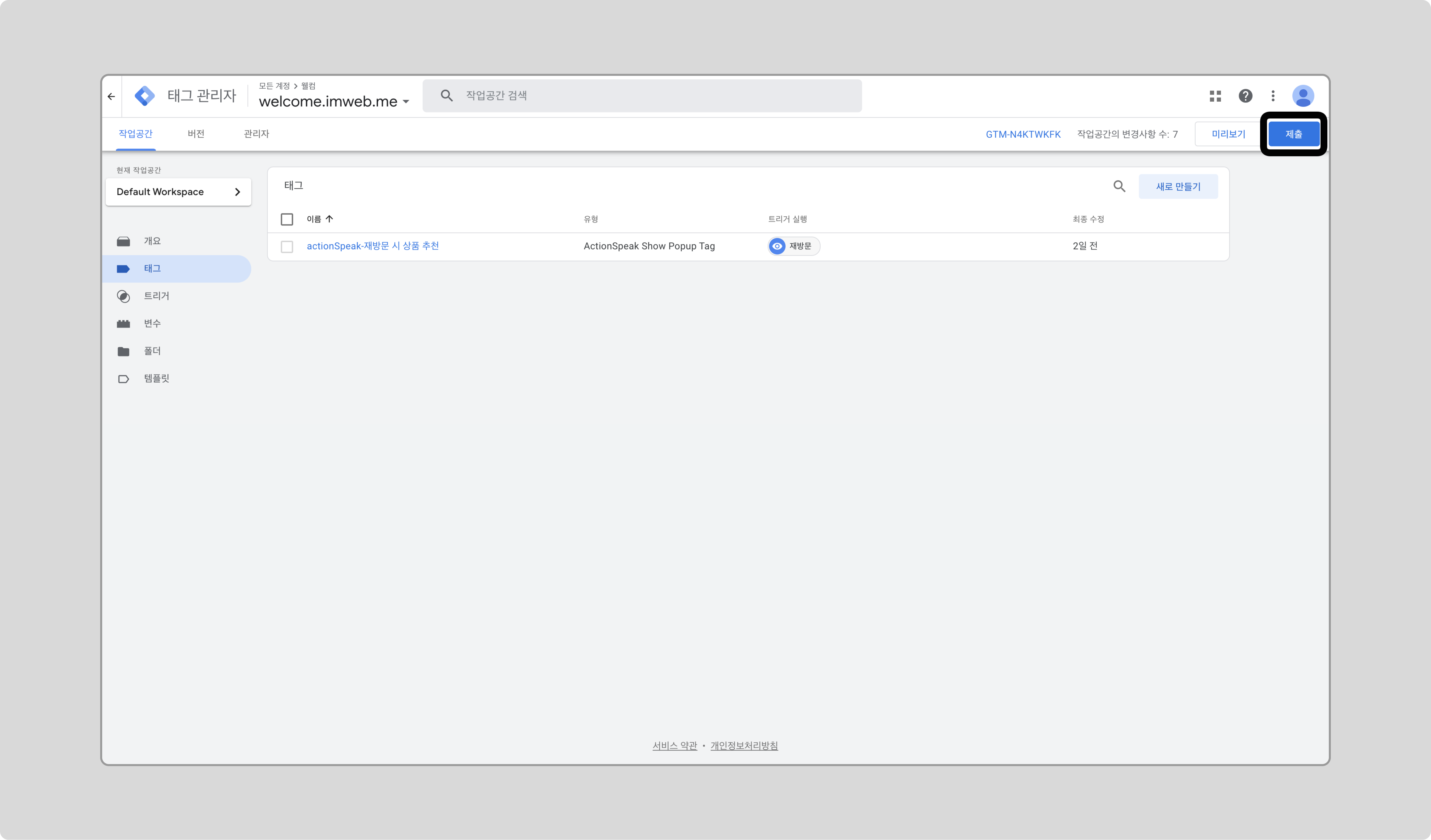1431x840 pixels.
Task: Click the 최종 수정 column header
Action: point(1088,219)
